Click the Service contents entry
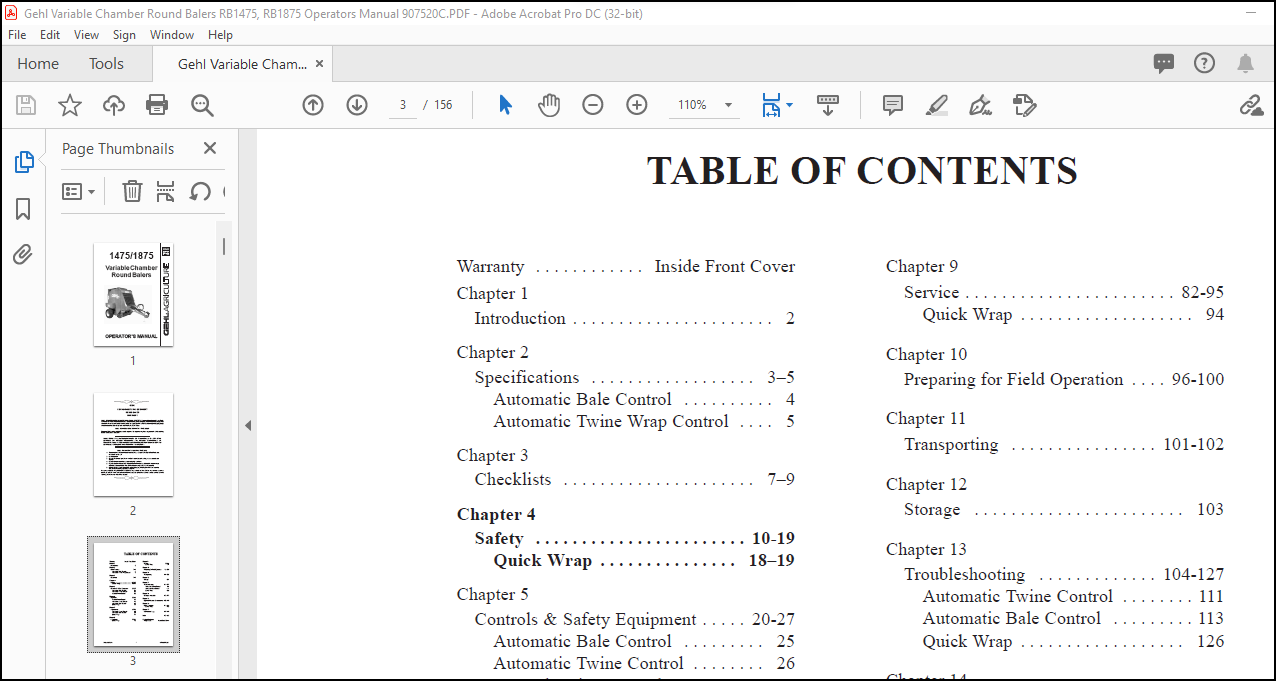The image size is (1276, 681). coord(1064,292)
